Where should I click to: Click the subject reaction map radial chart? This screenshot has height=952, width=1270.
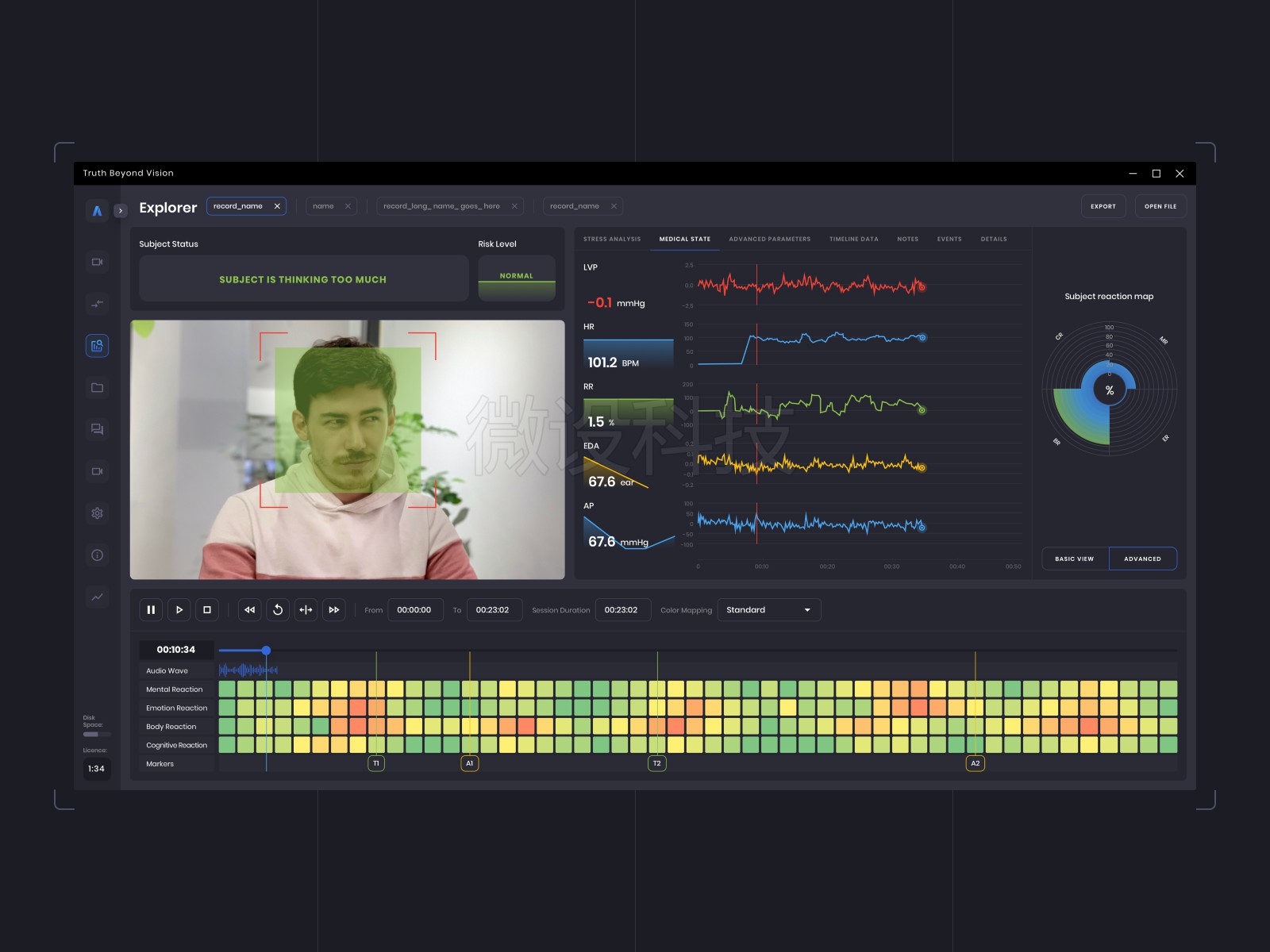[1109, 389]
